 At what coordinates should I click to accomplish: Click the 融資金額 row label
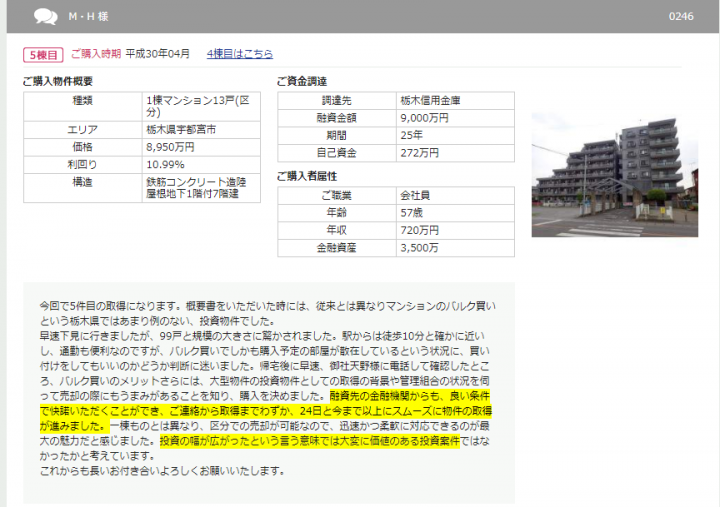tap(337, 118)
